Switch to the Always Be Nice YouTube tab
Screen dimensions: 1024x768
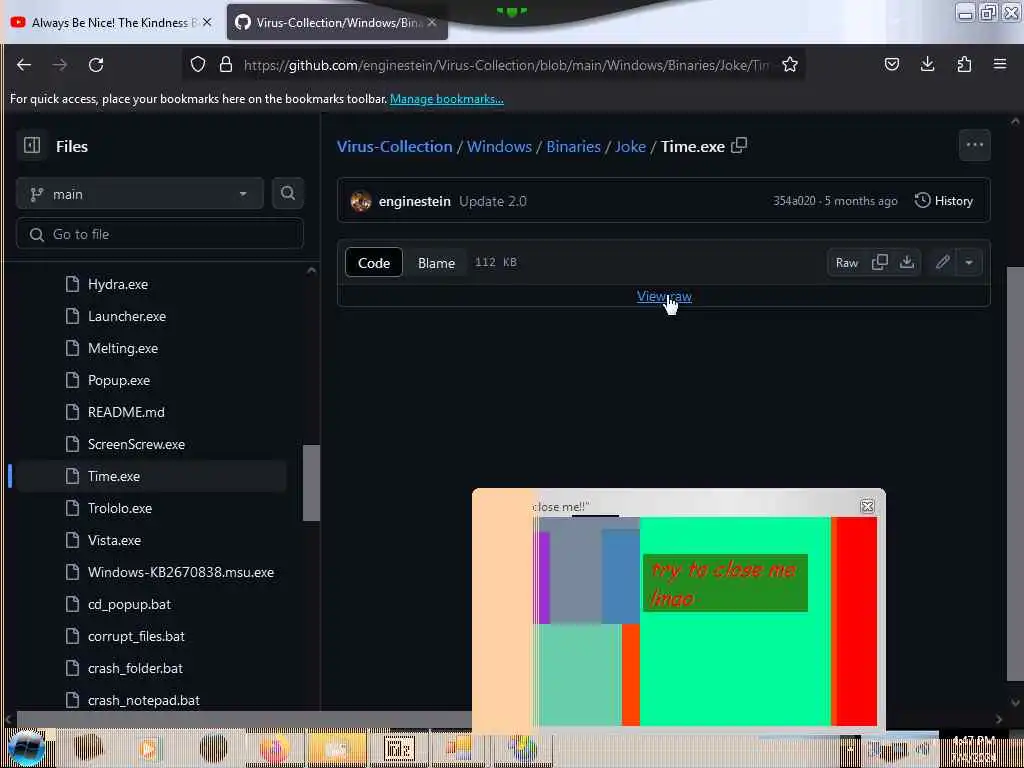pos(113,23)
